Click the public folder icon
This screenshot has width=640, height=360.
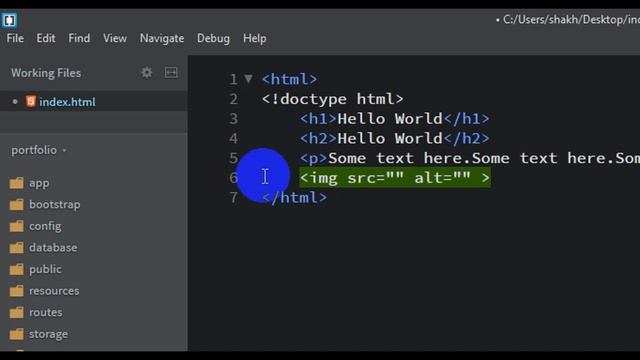pyautogui.click(x=16, y=269)
